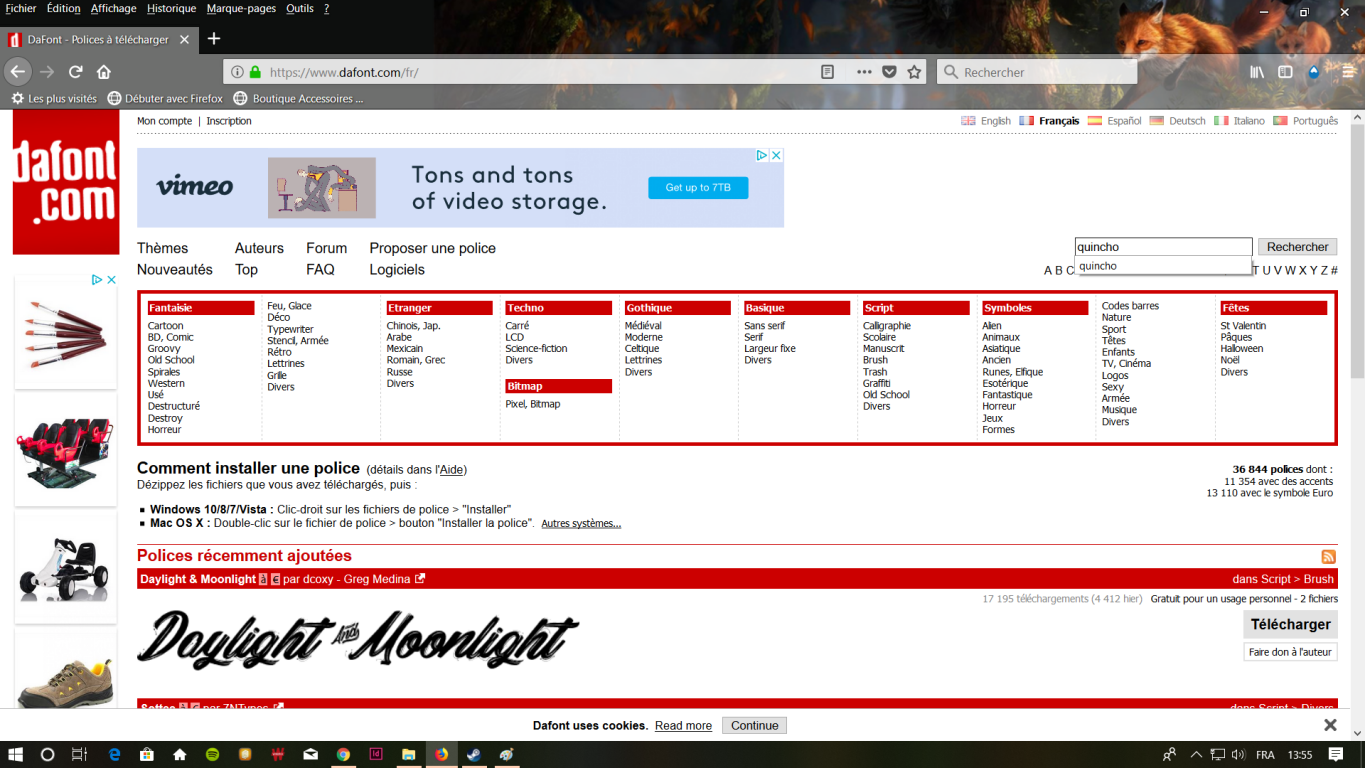The width and height of the screenshot is (1365, 768).
Task: Click the Rechercher search button
Action: click(1298, 247)
